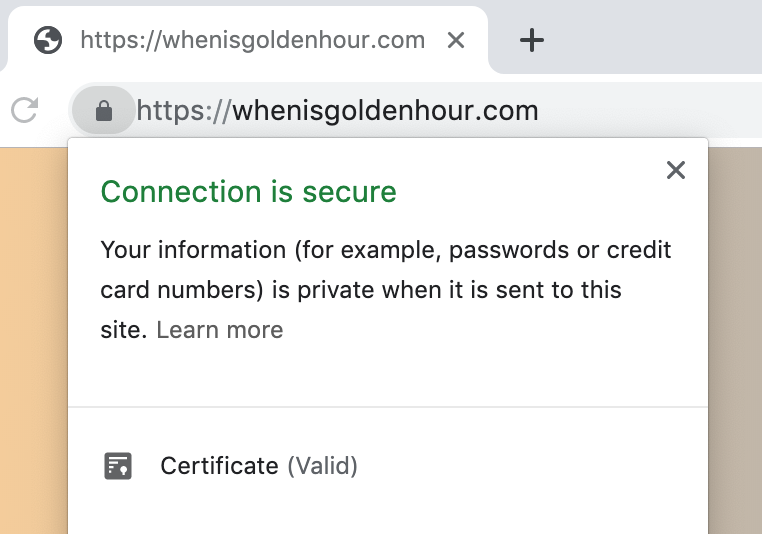Click the whenisgoldenhour.com domain in the address bar
This screenshot has width=762, height=534.
(386, 110)
